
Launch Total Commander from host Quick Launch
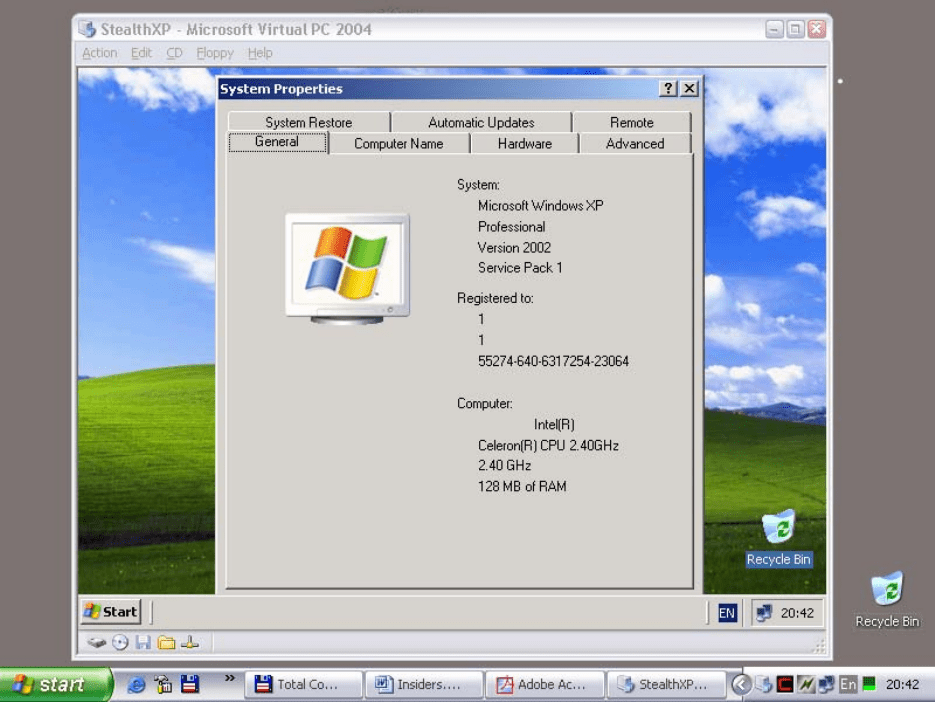coord(190,684)
